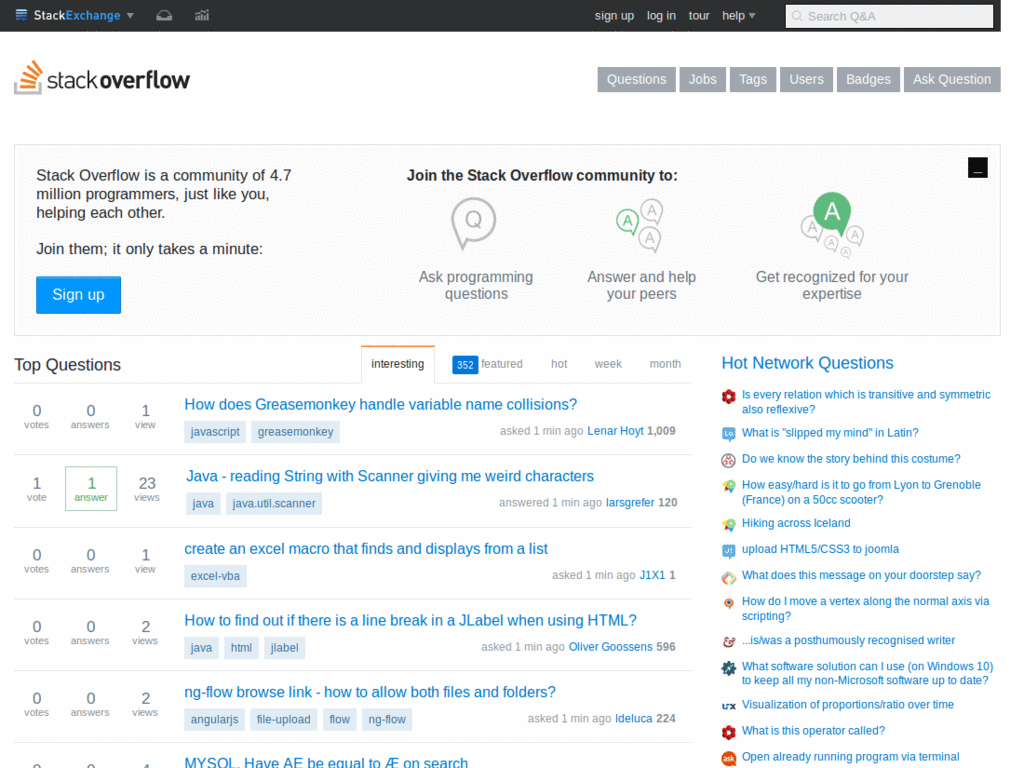Open the excel macro list question
1024x768 pixels.
366,549
